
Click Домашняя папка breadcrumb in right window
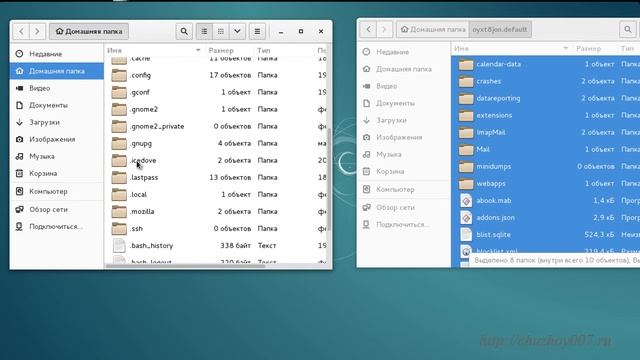(433, 29)
